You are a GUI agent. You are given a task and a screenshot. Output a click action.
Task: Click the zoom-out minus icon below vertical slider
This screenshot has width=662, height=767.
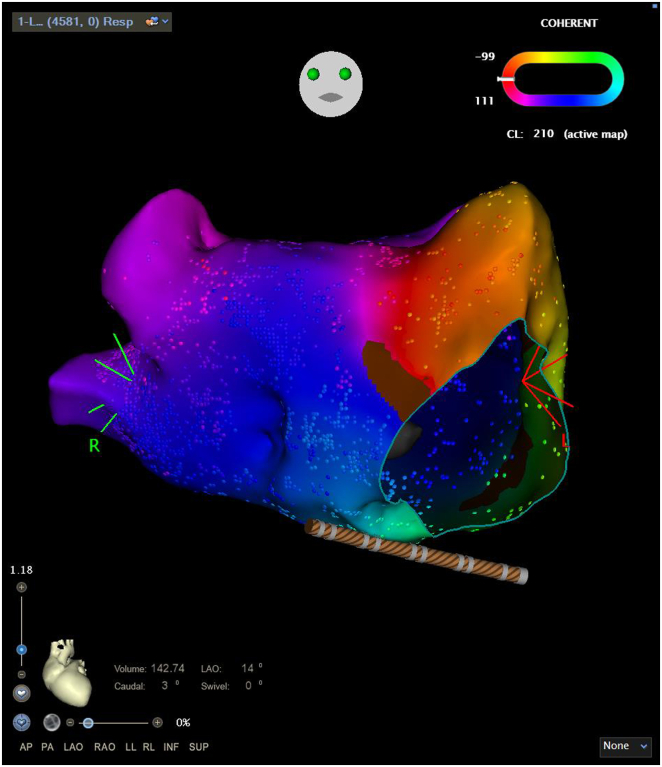pos(21,674)
